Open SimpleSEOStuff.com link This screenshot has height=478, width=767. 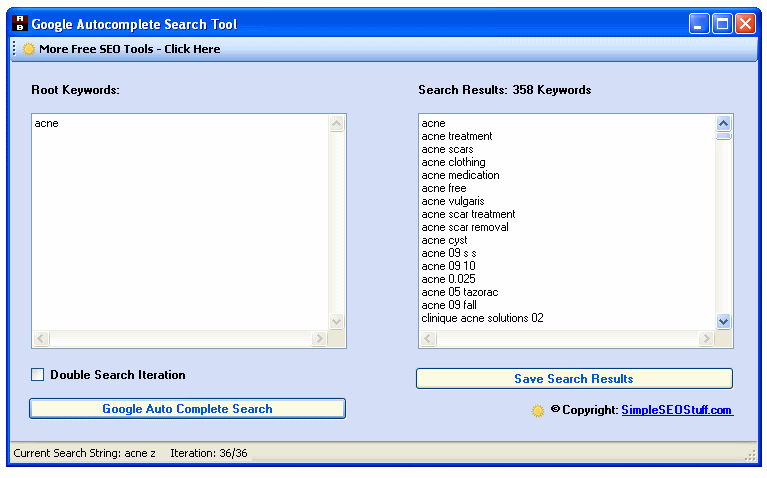[677, 410]
